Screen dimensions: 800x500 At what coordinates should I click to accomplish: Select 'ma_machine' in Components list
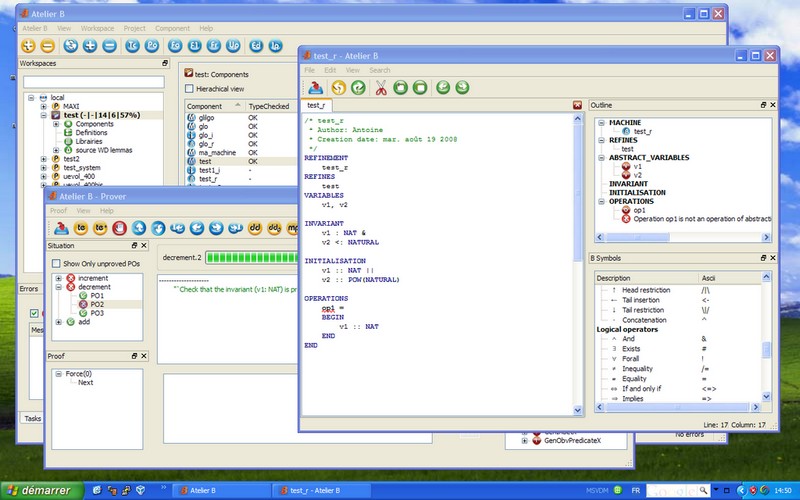217,153
